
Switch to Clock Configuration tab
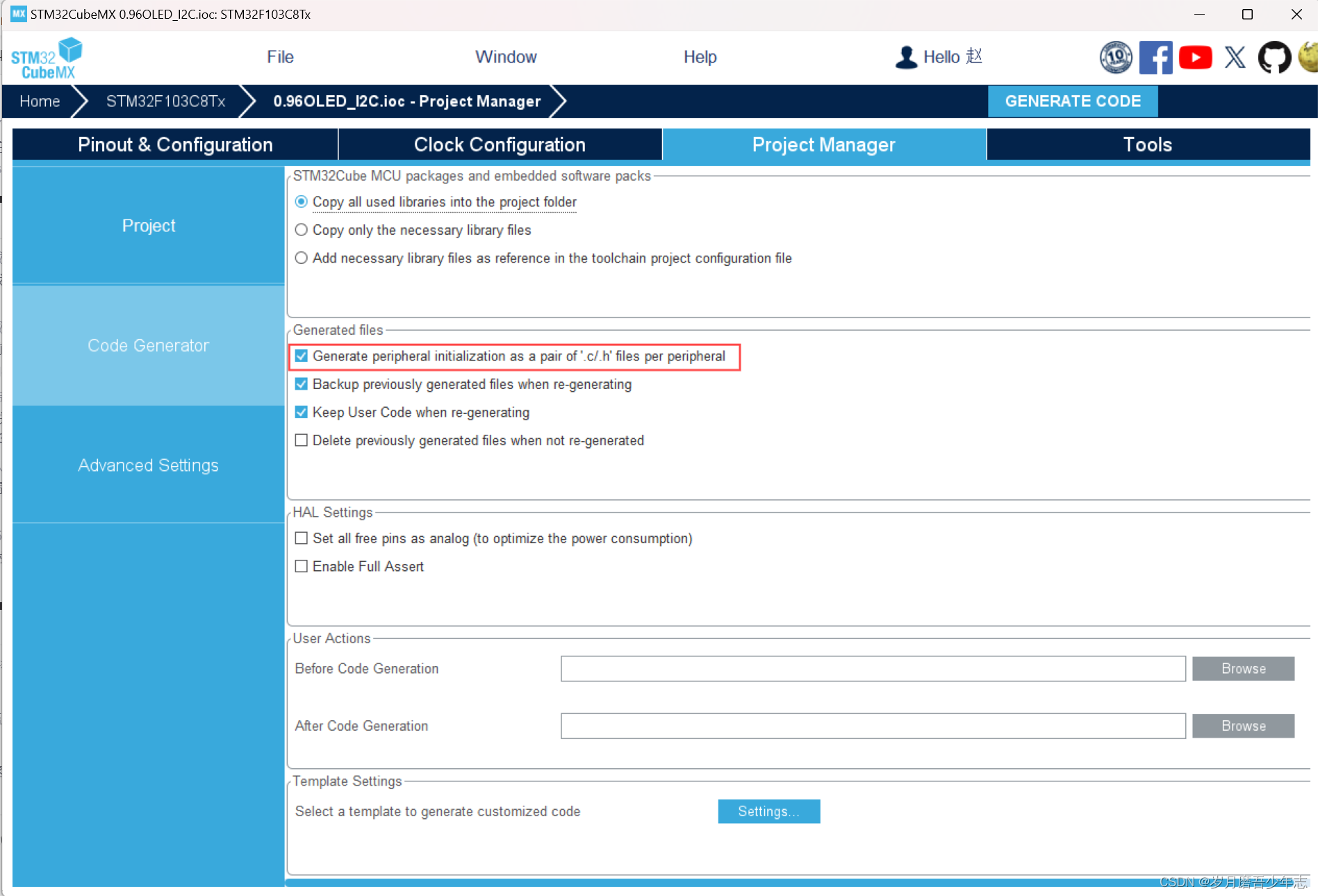[500, 144]
